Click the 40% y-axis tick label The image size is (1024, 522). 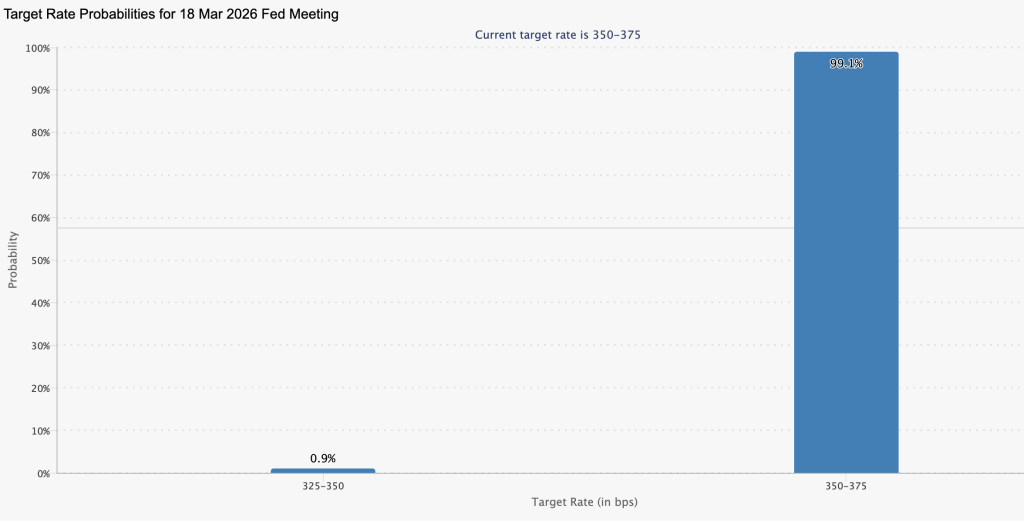click(40, 303)
